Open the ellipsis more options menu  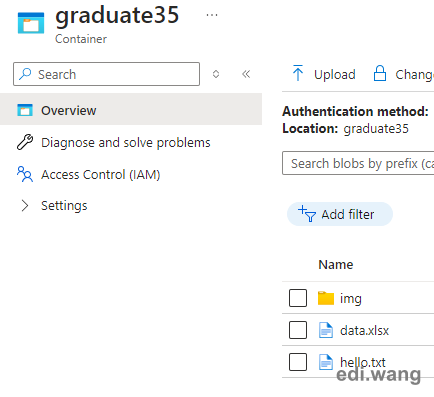(212, 15)
